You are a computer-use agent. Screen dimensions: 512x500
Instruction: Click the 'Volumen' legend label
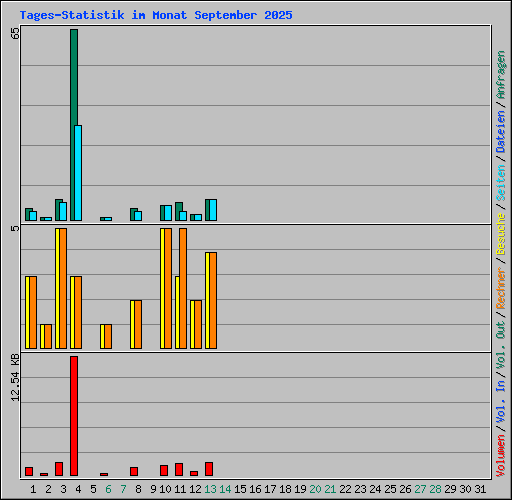point(501,455)
